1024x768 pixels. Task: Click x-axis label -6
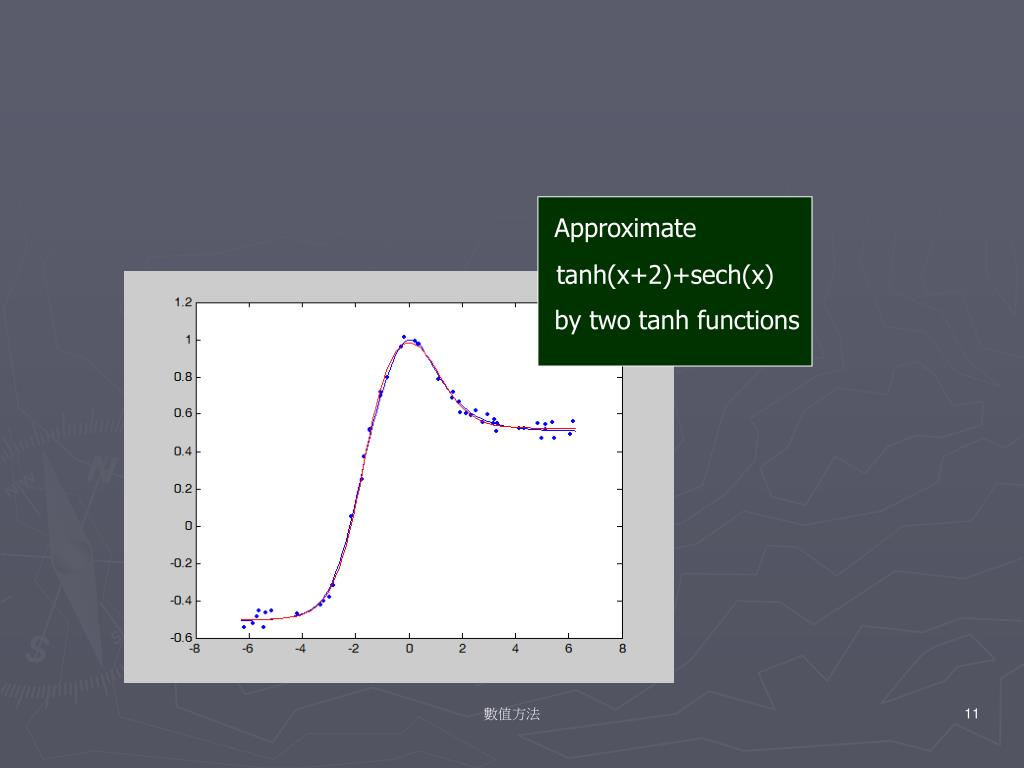click(x=248, y=649)
